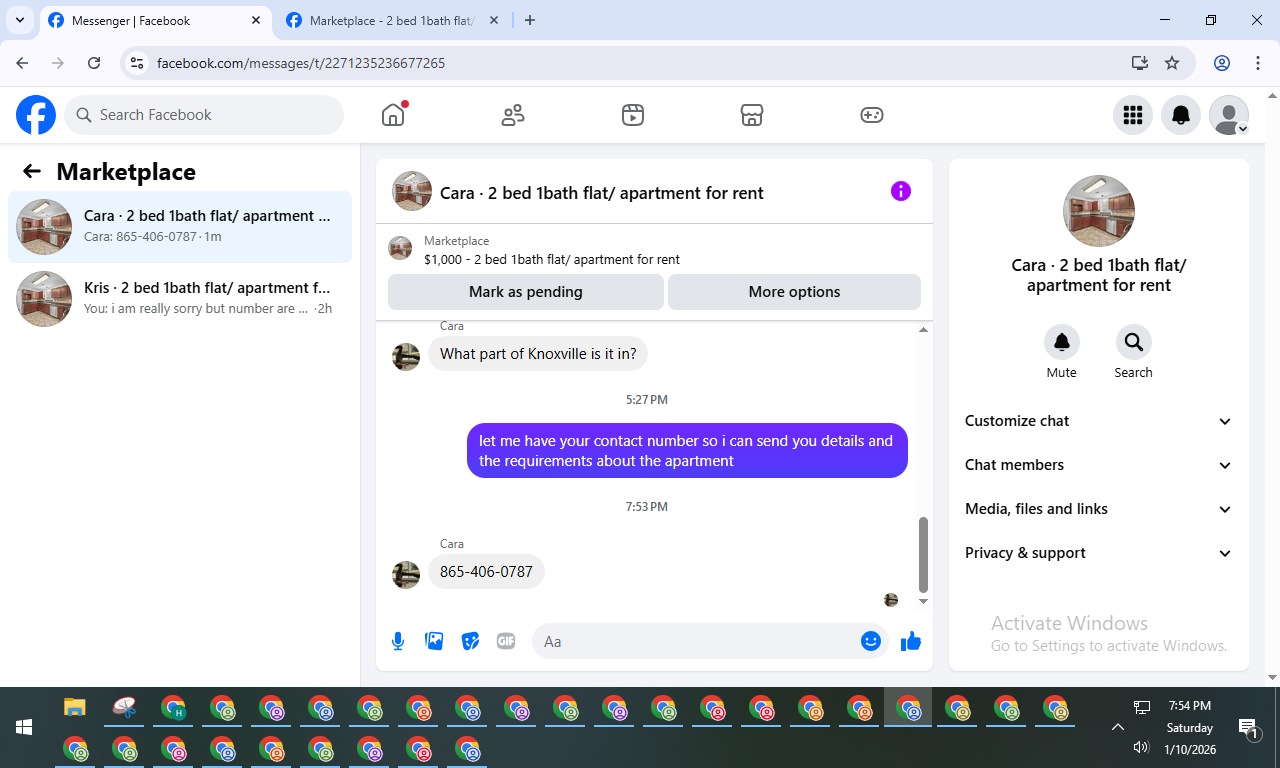Click the Cara conversation title header
Screen dimensions: 1280x768
click(x=601, y=193)
